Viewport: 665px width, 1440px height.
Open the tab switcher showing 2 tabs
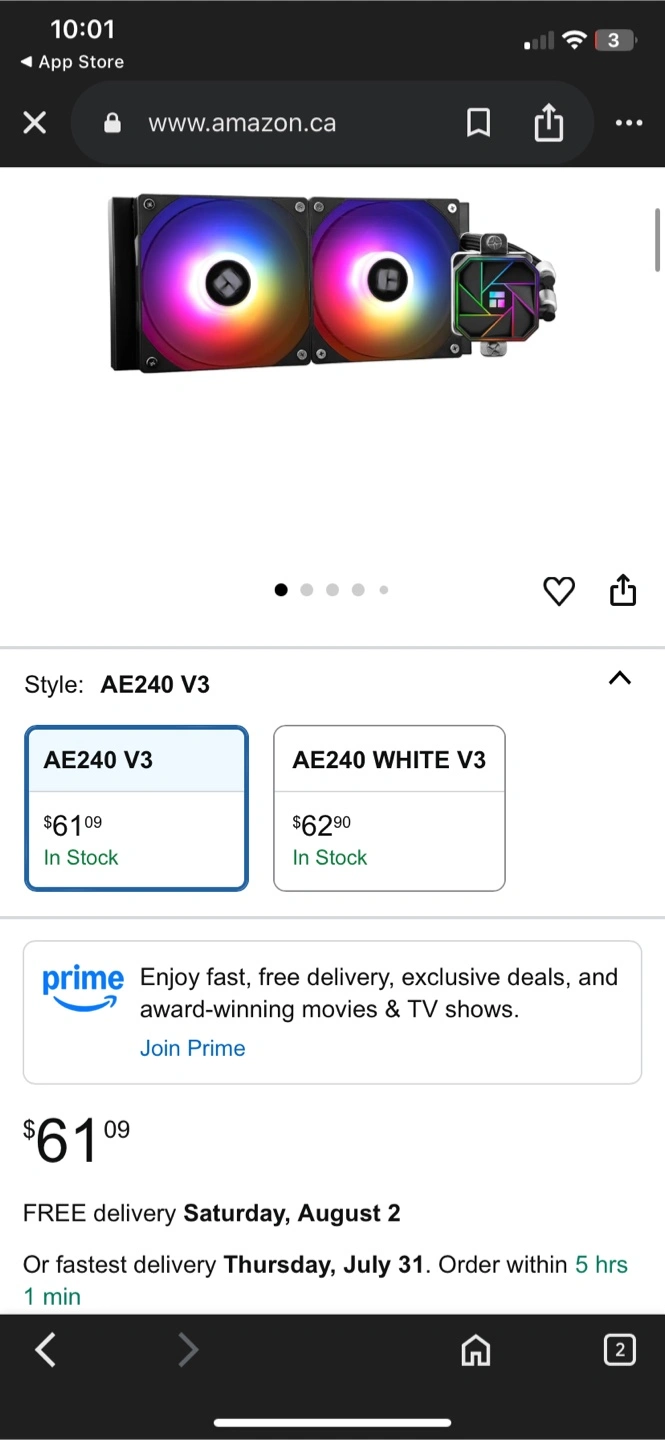coord(619,1350)
